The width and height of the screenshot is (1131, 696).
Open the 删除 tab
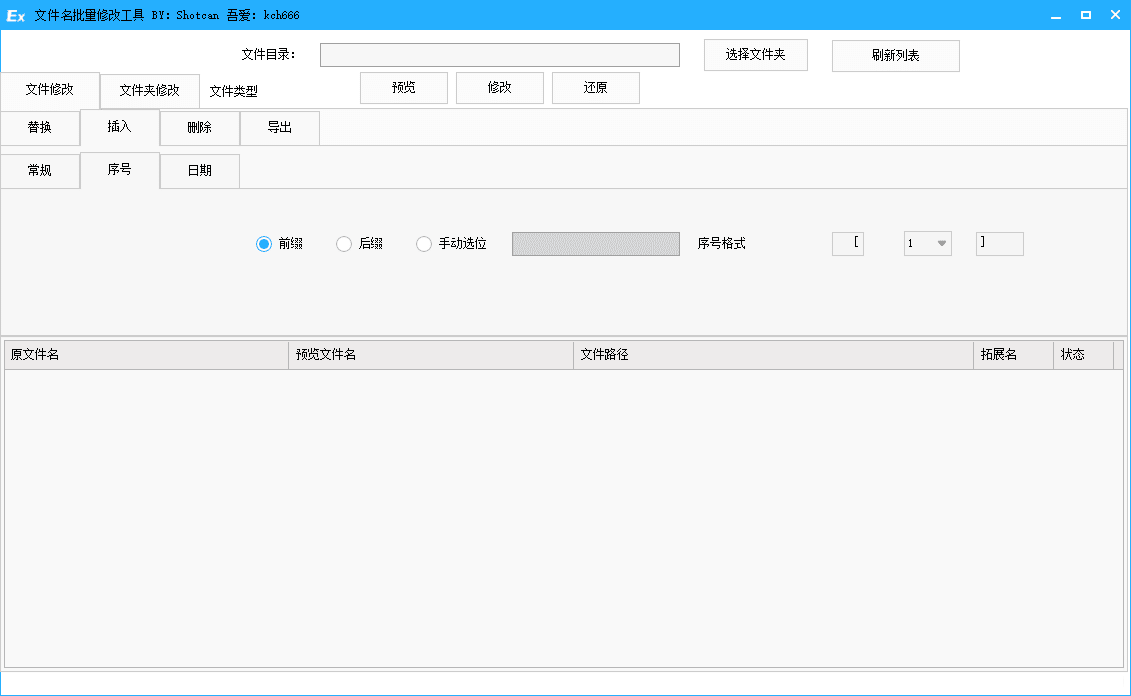point(200,128)
